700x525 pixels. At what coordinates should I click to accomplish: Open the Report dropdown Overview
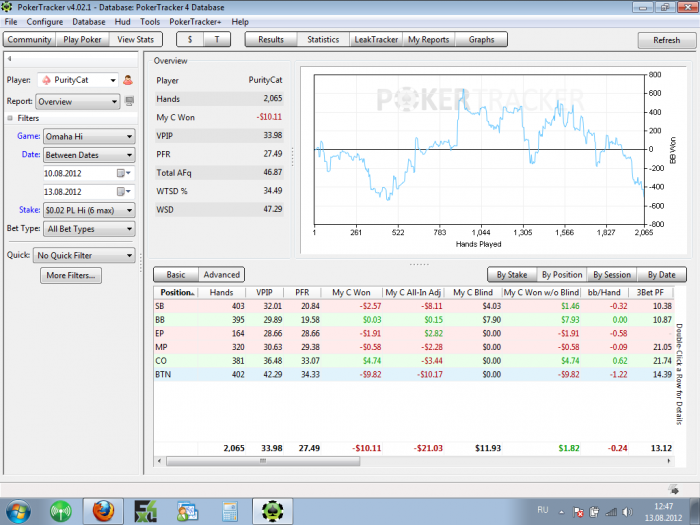pos(78,102)
